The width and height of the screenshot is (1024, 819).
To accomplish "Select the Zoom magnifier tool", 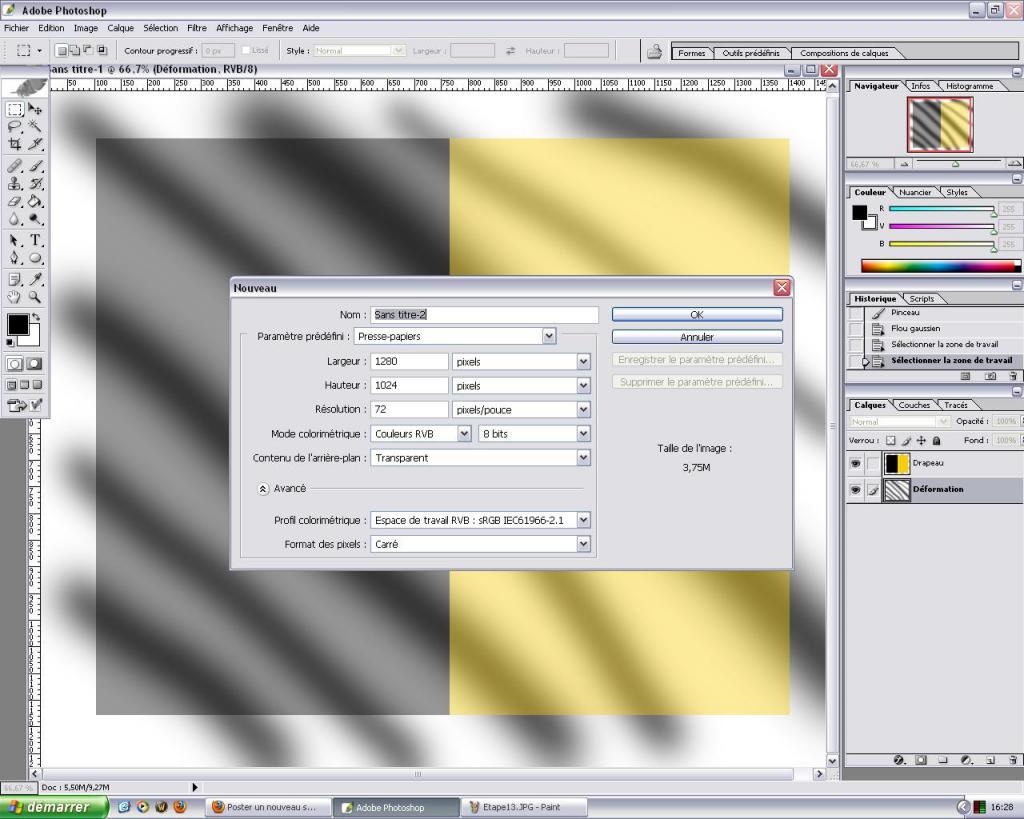I will pyautogui.click(x=35, y=297).
